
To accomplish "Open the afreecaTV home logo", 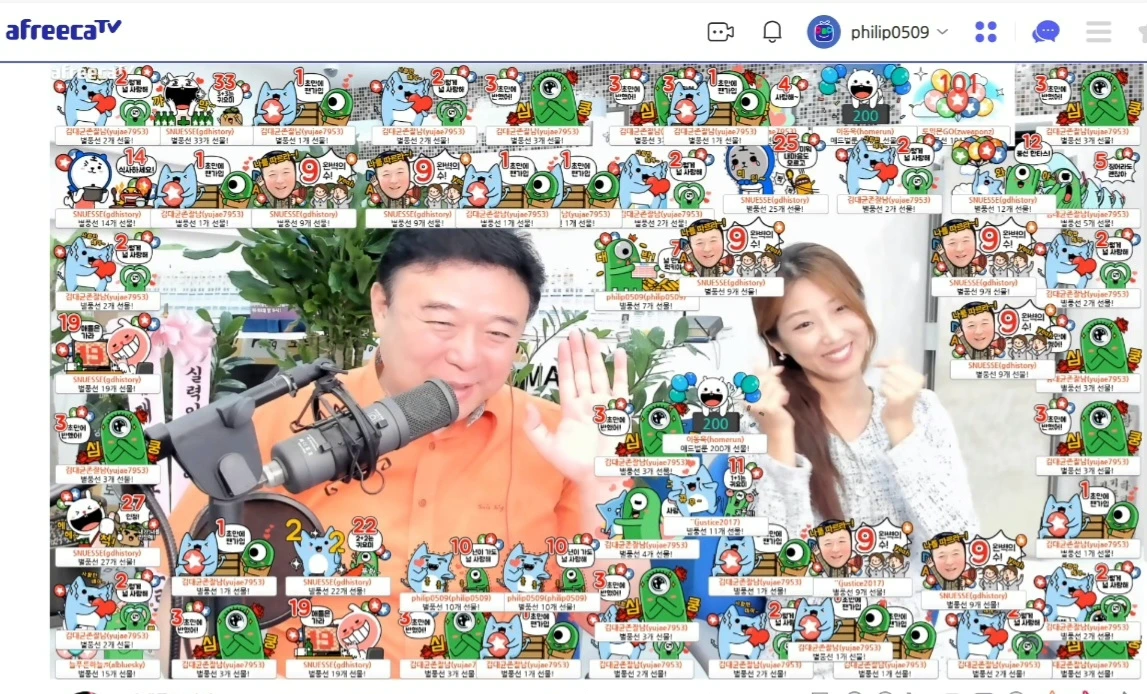I will coord(64,31).
